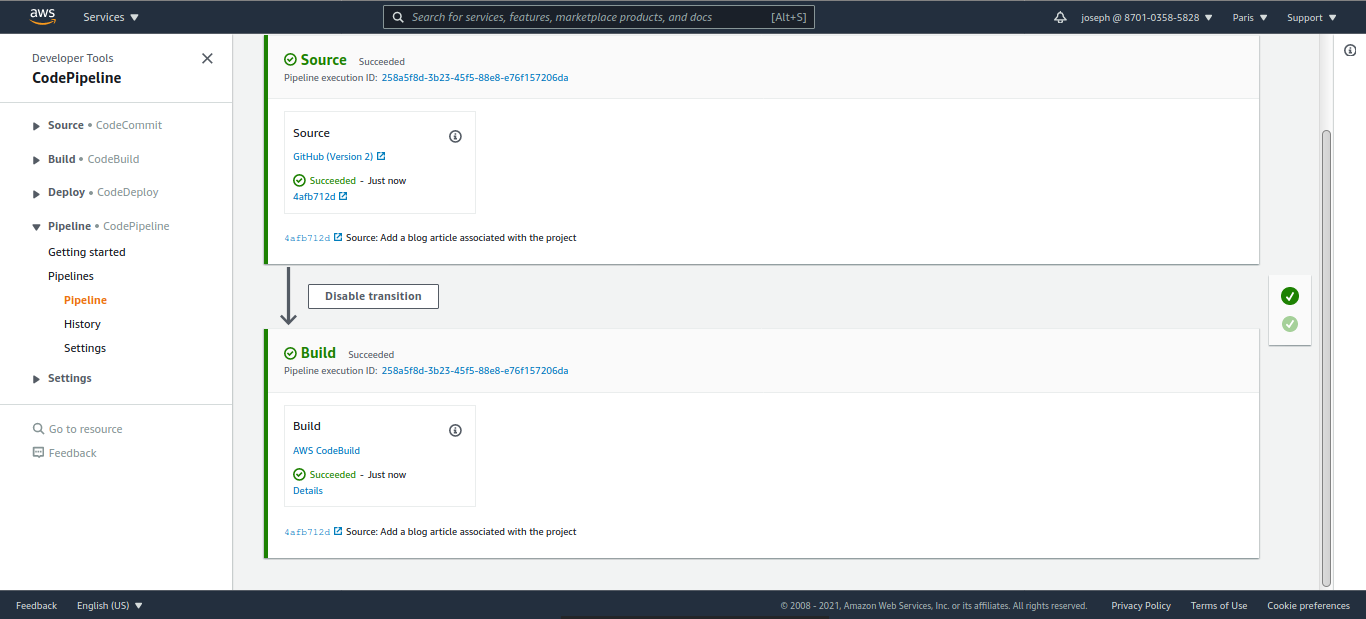Open the notifications bell icon
Screen dimensions: 1366x619
[x=1060, y=17]
